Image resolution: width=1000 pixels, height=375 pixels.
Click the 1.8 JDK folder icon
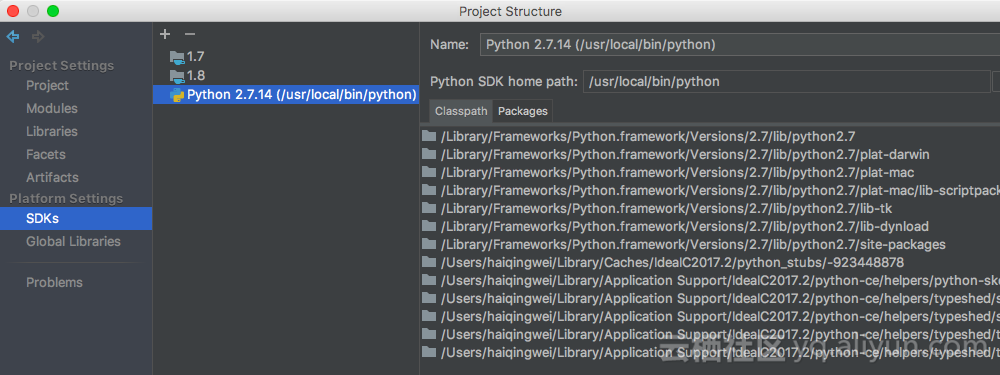click(x=177, y=76)
